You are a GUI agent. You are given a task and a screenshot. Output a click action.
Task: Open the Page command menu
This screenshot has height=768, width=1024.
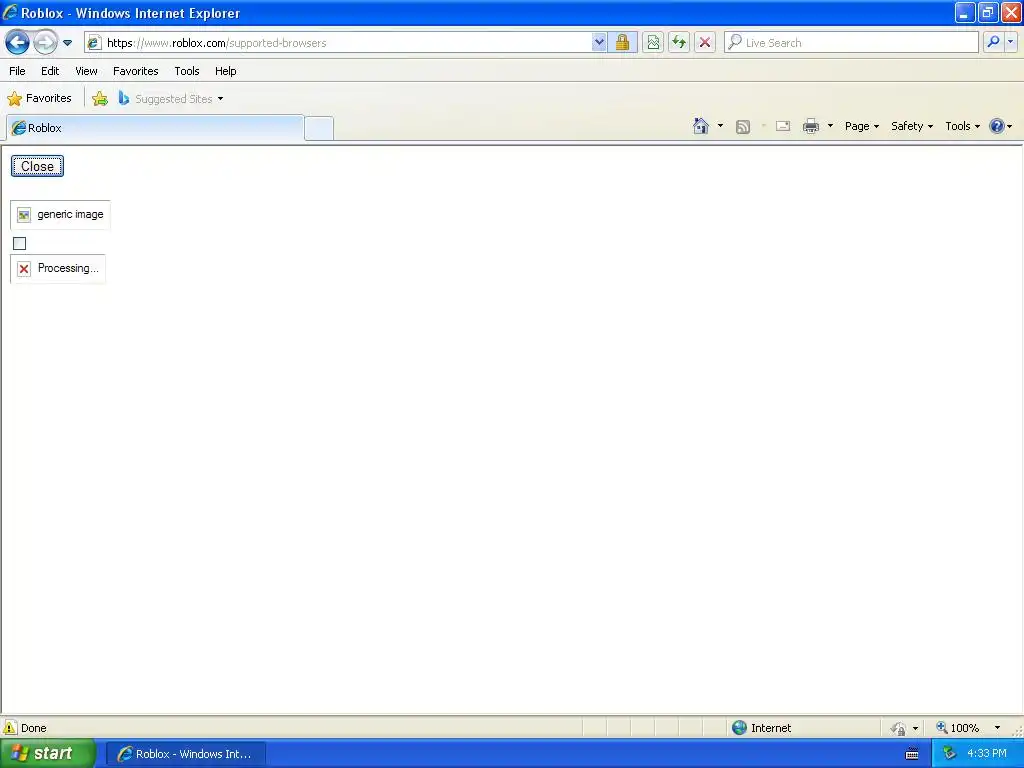coord(861,126)
